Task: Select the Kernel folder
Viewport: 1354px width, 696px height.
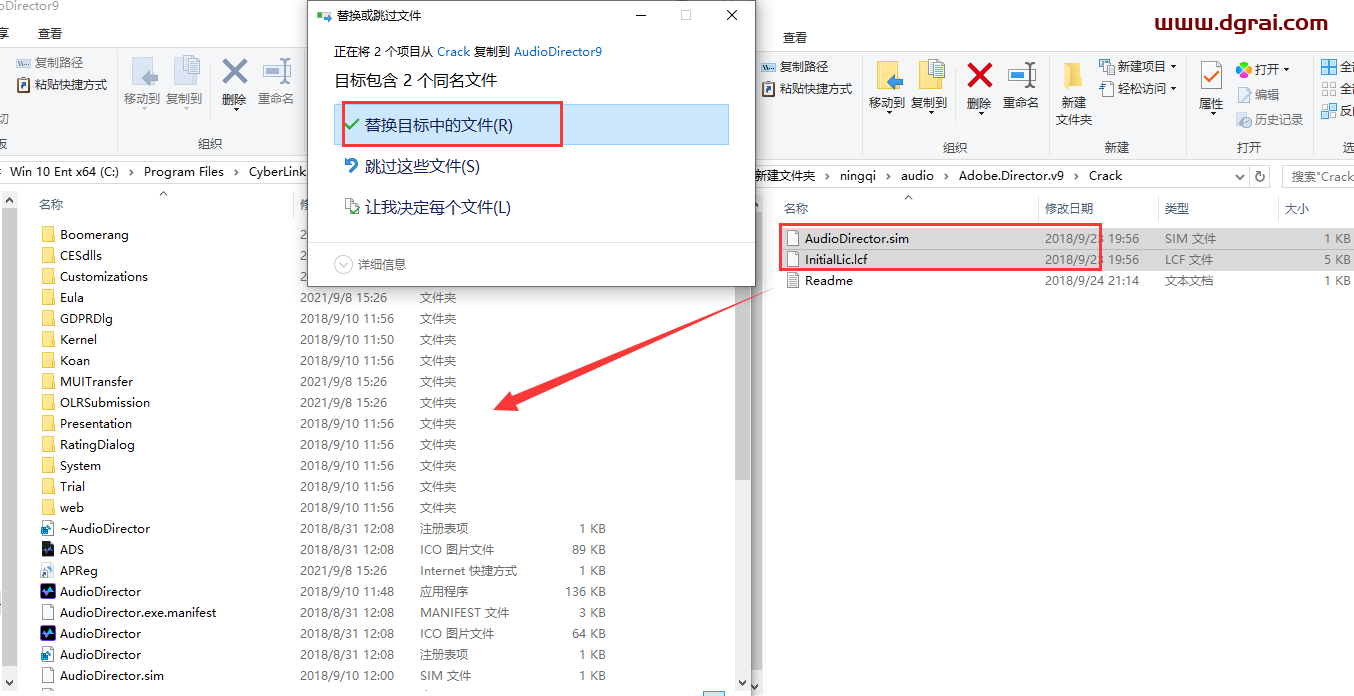Action: coord(78,339)
